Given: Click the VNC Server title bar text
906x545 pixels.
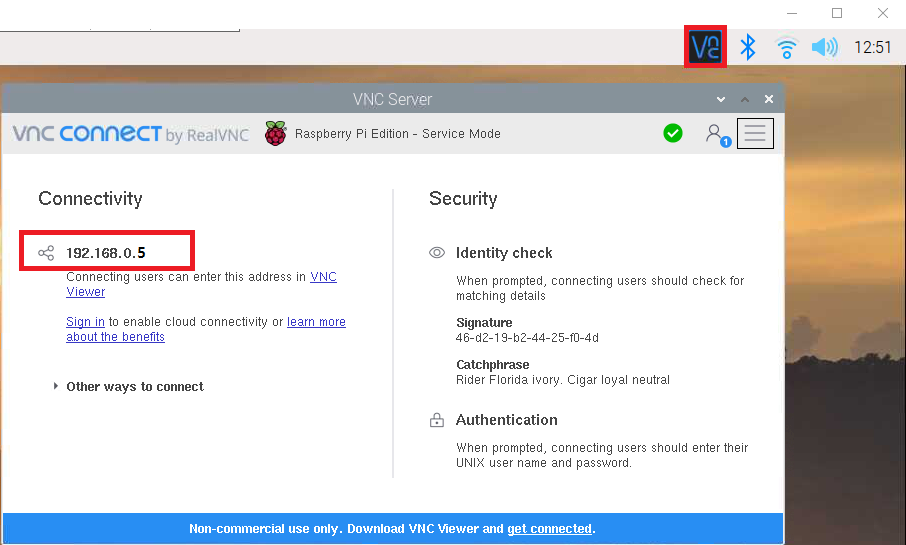Looking at the screenshot, I should 392,99.
